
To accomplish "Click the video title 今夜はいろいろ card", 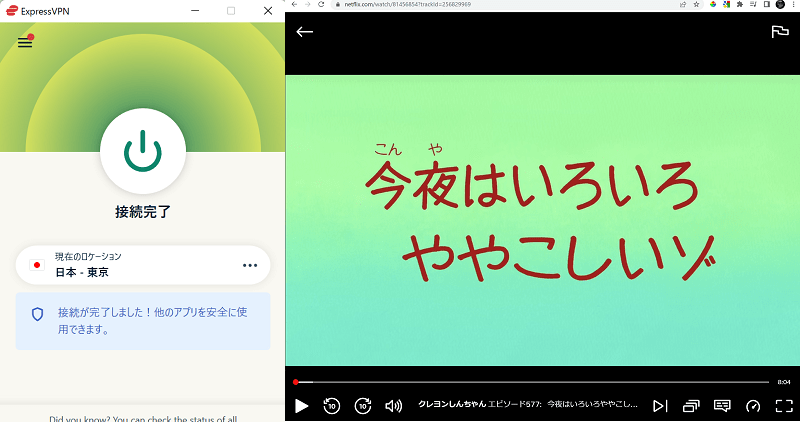I will [542, 220].
